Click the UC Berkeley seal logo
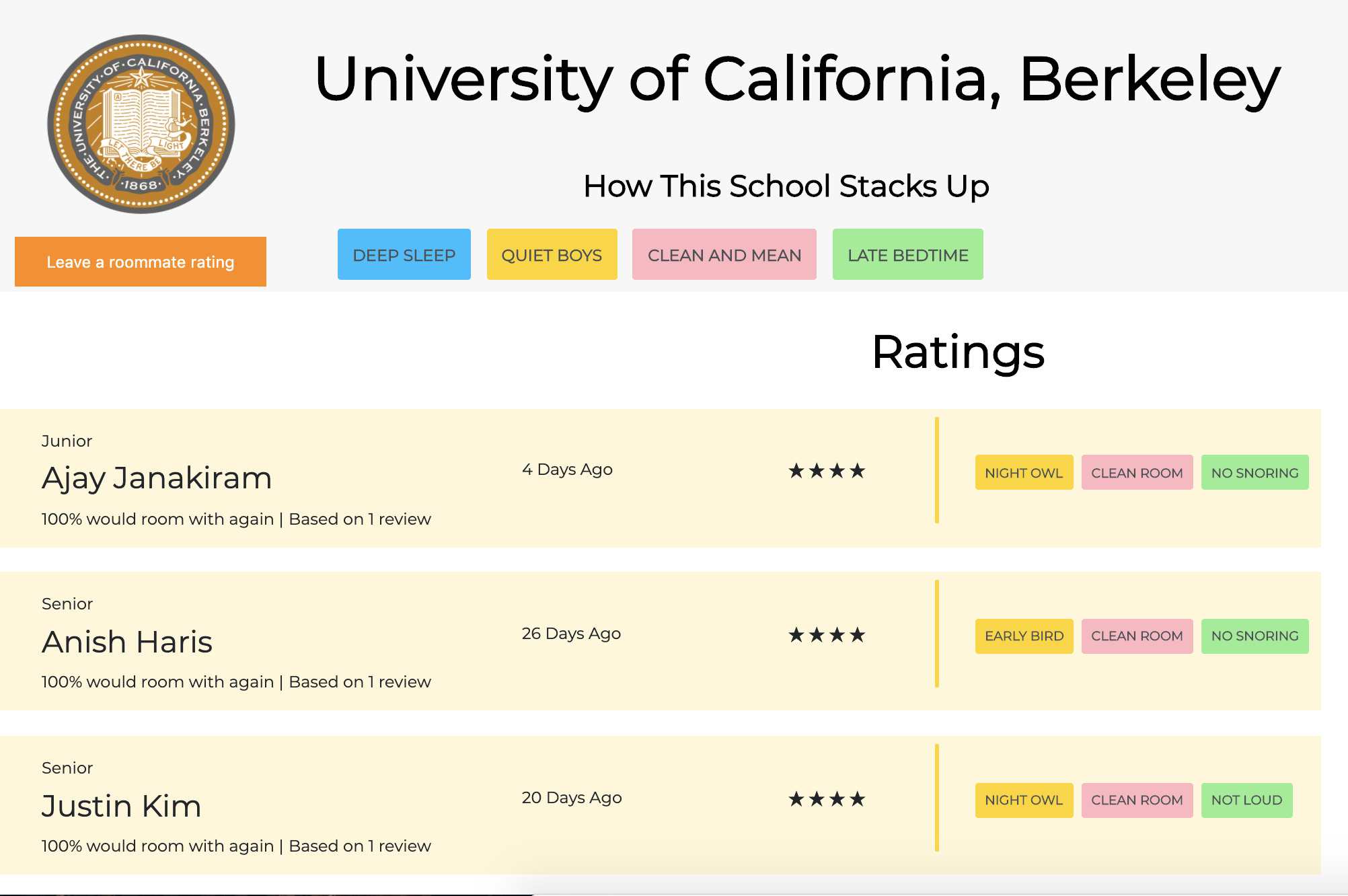1348x896 pixels. point(141,124)
